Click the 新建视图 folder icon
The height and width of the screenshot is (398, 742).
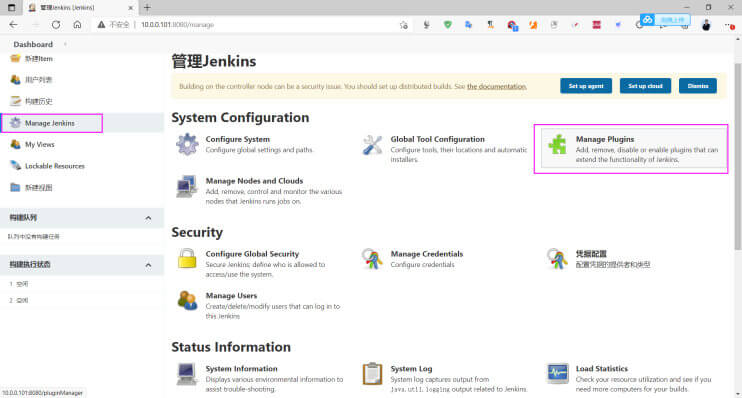15,187
